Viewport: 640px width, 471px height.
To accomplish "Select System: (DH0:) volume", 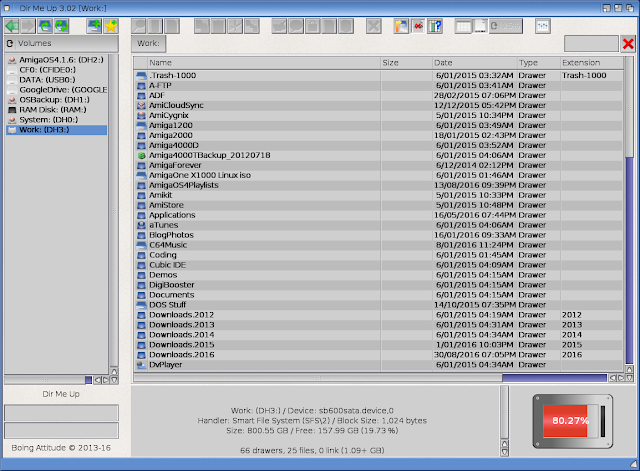I will click(57, 120).
